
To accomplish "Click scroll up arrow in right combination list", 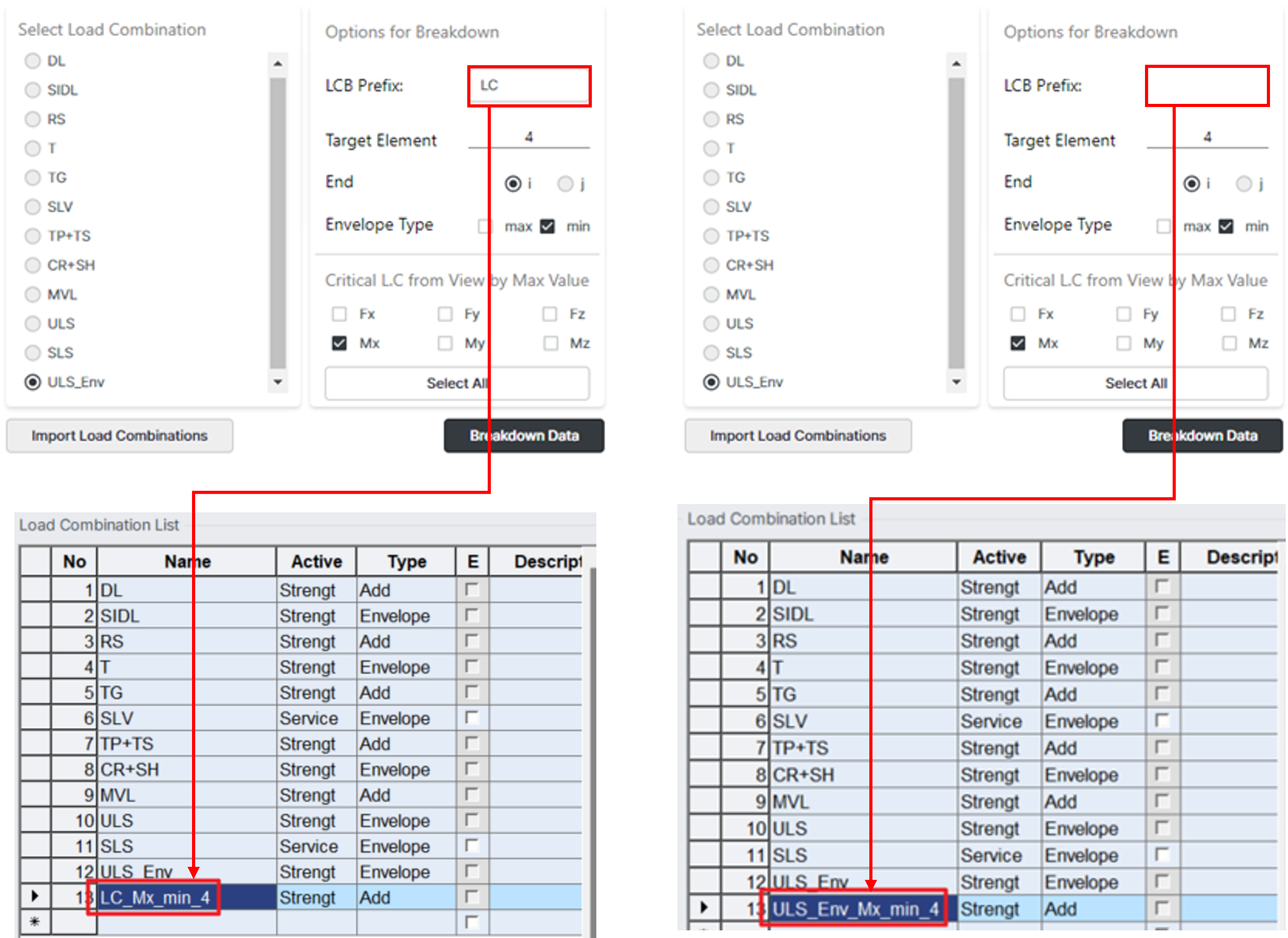I will point(957,63).
